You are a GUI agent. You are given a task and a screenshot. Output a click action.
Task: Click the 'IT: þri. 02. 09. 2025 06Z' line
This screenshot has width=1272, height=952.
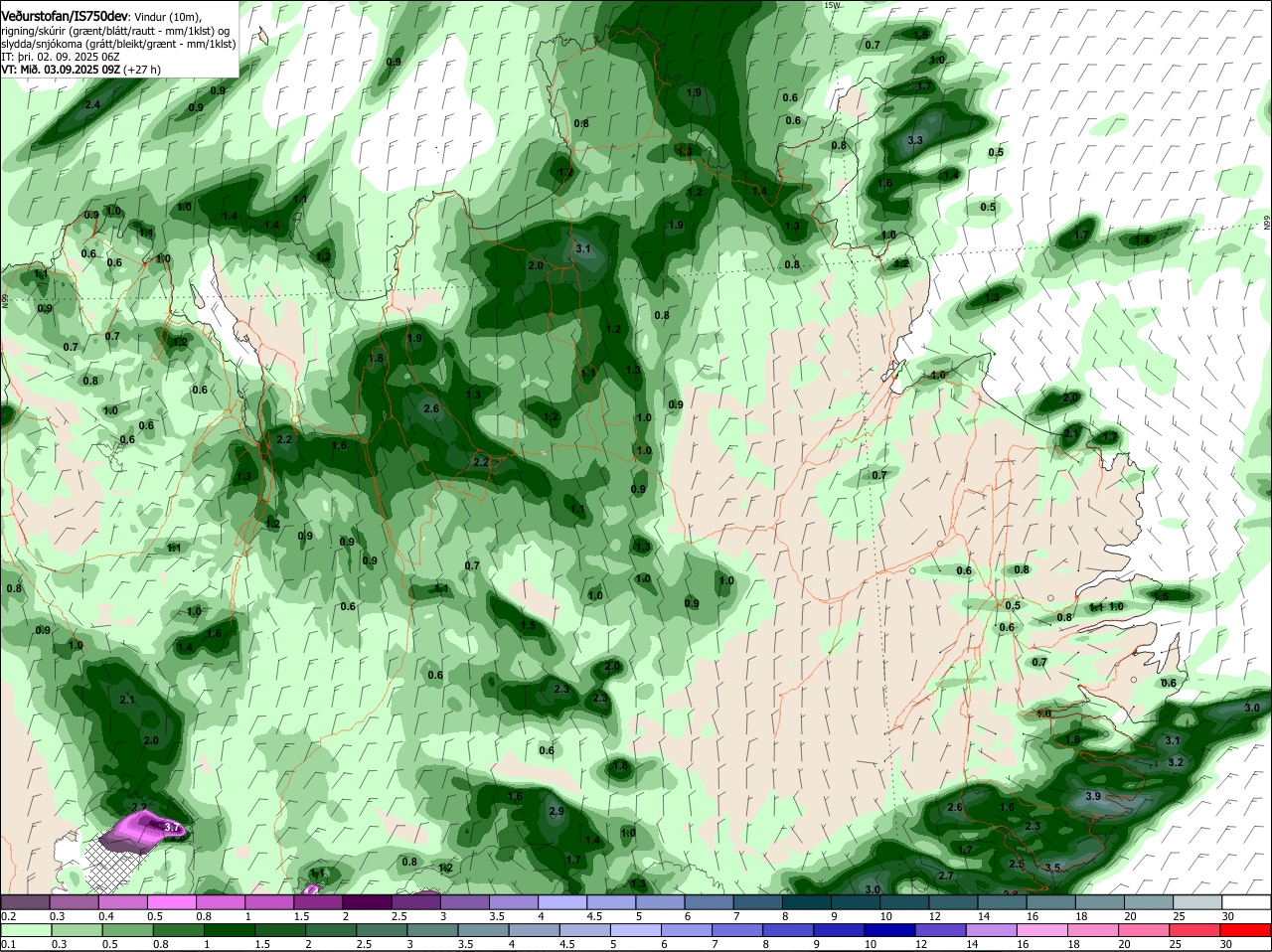point(61,57)
